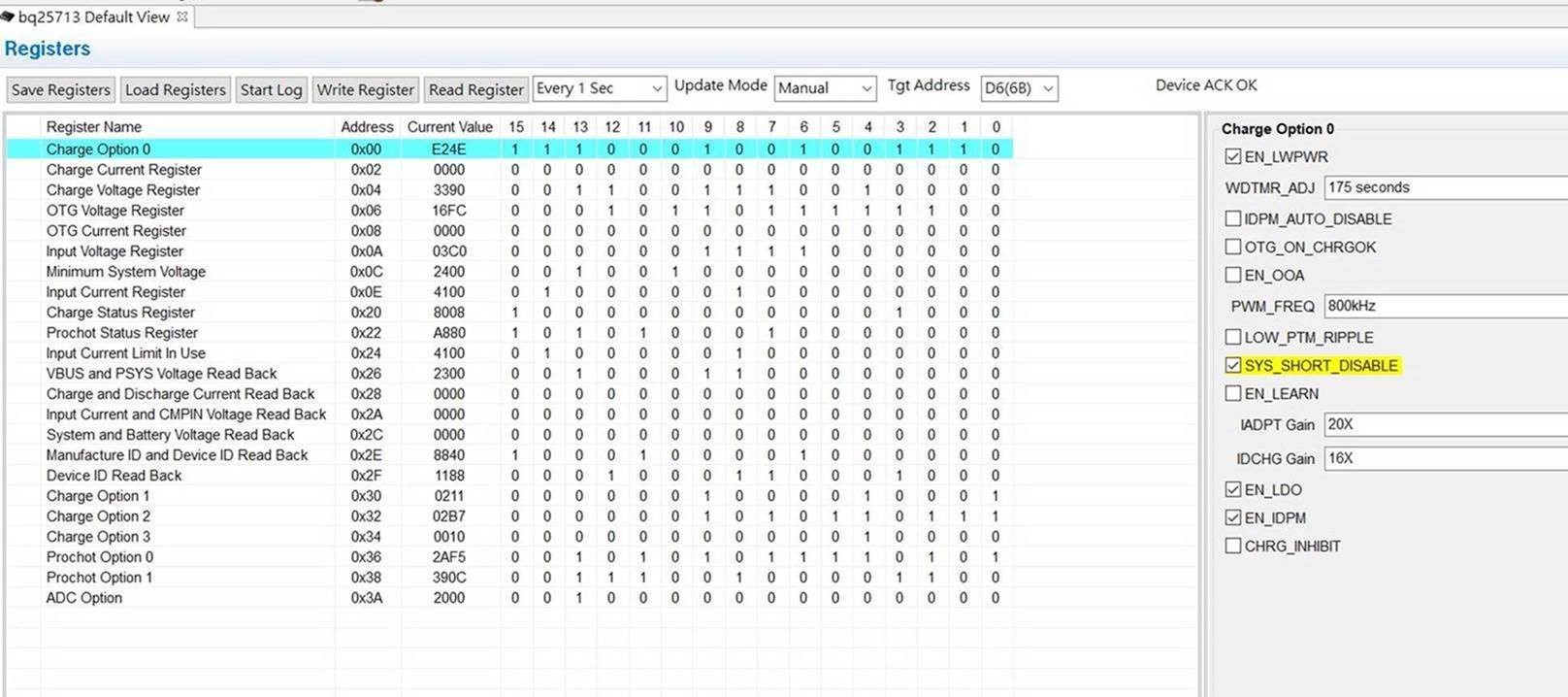Uncheck the SYS_SHORT_DISABLE checkbox
The image size is (1568, 697).
click(x=1233, y=365)
